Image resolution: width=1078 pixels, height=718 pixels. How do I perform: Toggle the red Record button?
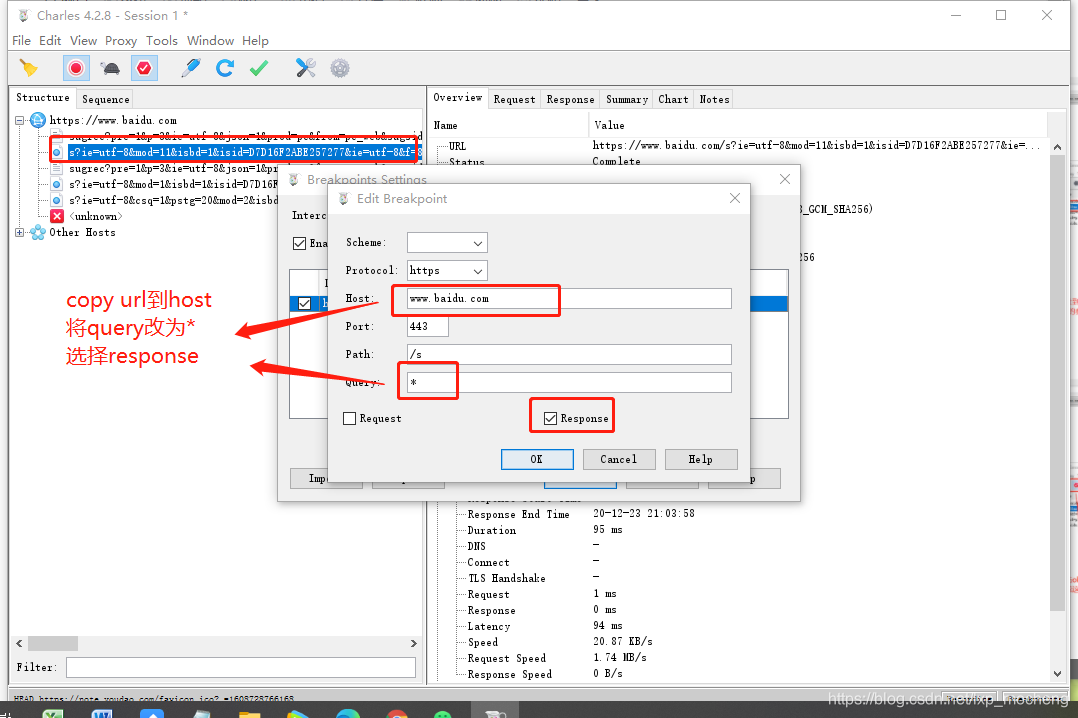pyautogui.click(x=76, y=68)
